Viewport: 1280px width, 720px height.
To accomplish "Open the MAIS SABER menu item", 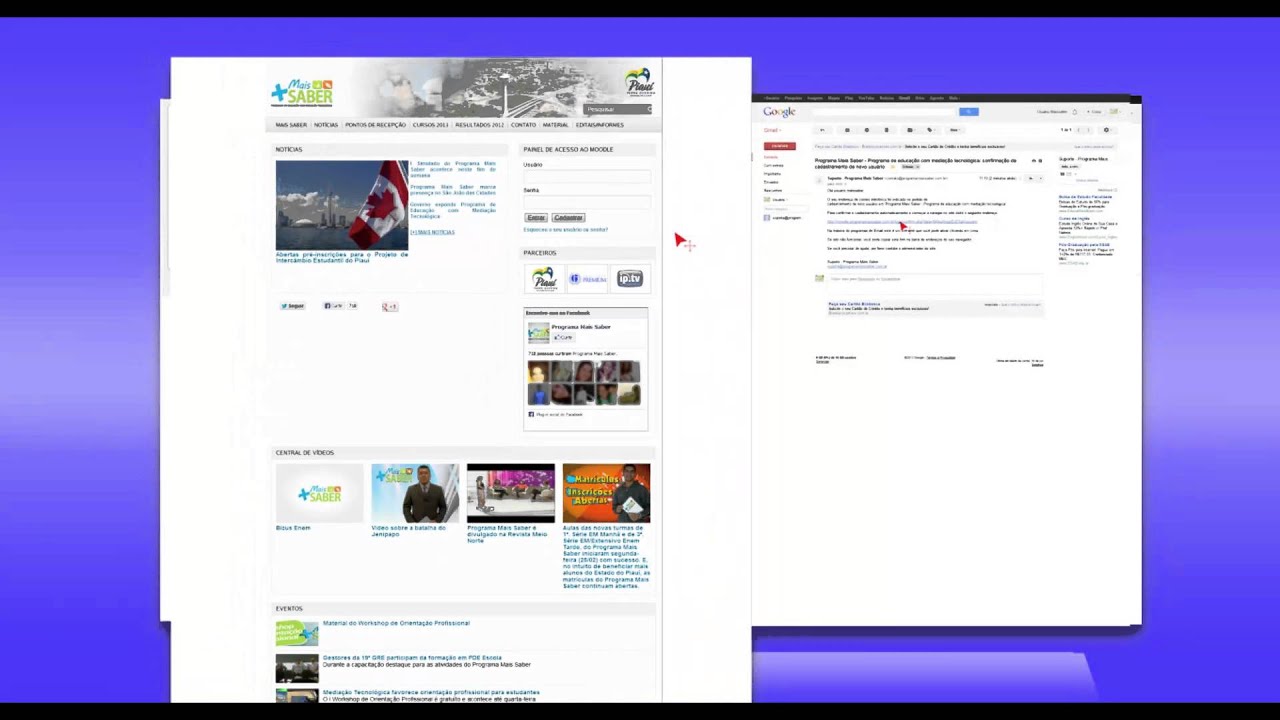I will (291, 125).
